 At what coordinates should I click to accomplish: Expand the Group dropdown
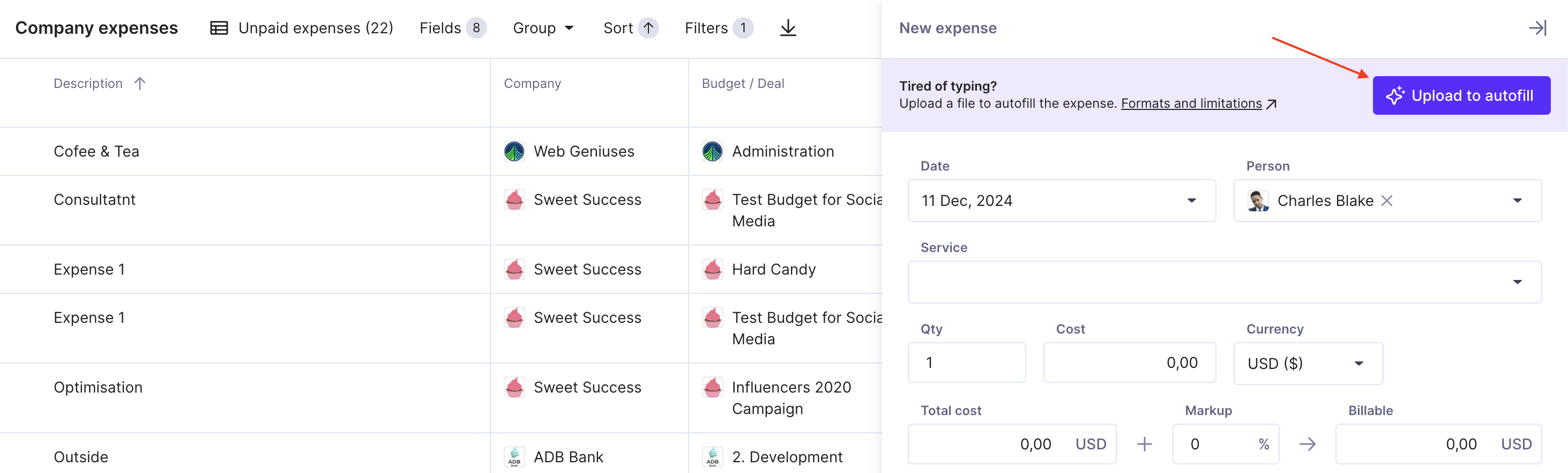pyautogui.click(x=543, y=28)
